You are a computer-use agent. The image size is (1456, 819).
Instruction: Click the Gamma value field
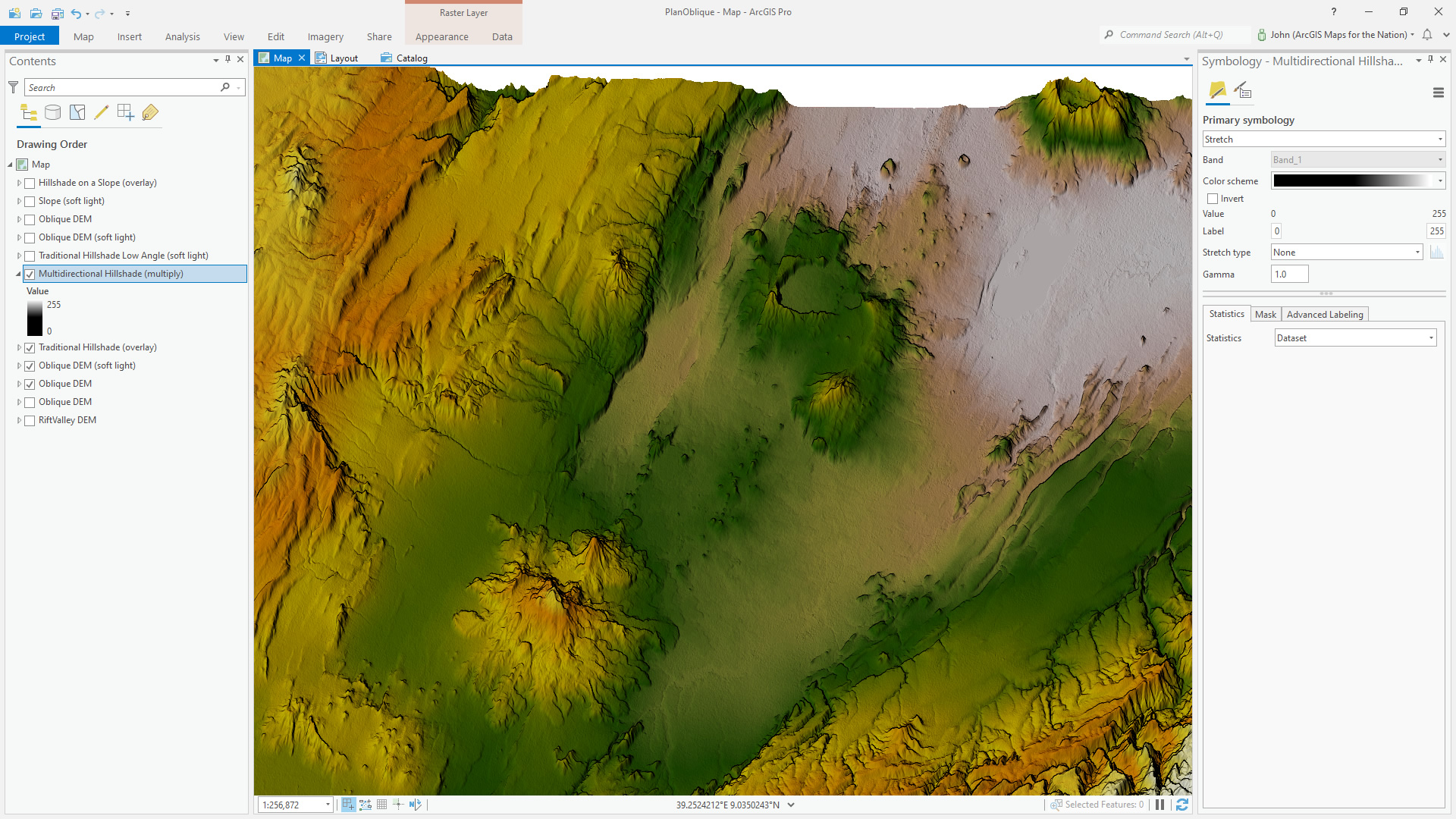(x=1289, y=275)
